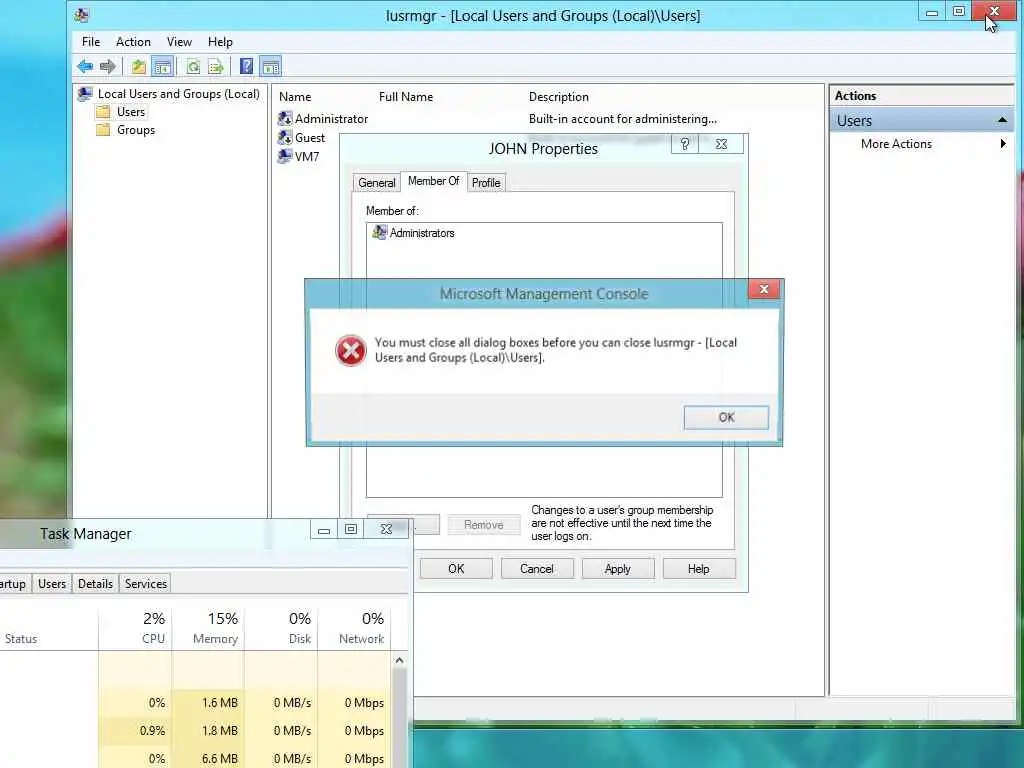
Task: Select the Guest user row text
Action: pos(310,138)
